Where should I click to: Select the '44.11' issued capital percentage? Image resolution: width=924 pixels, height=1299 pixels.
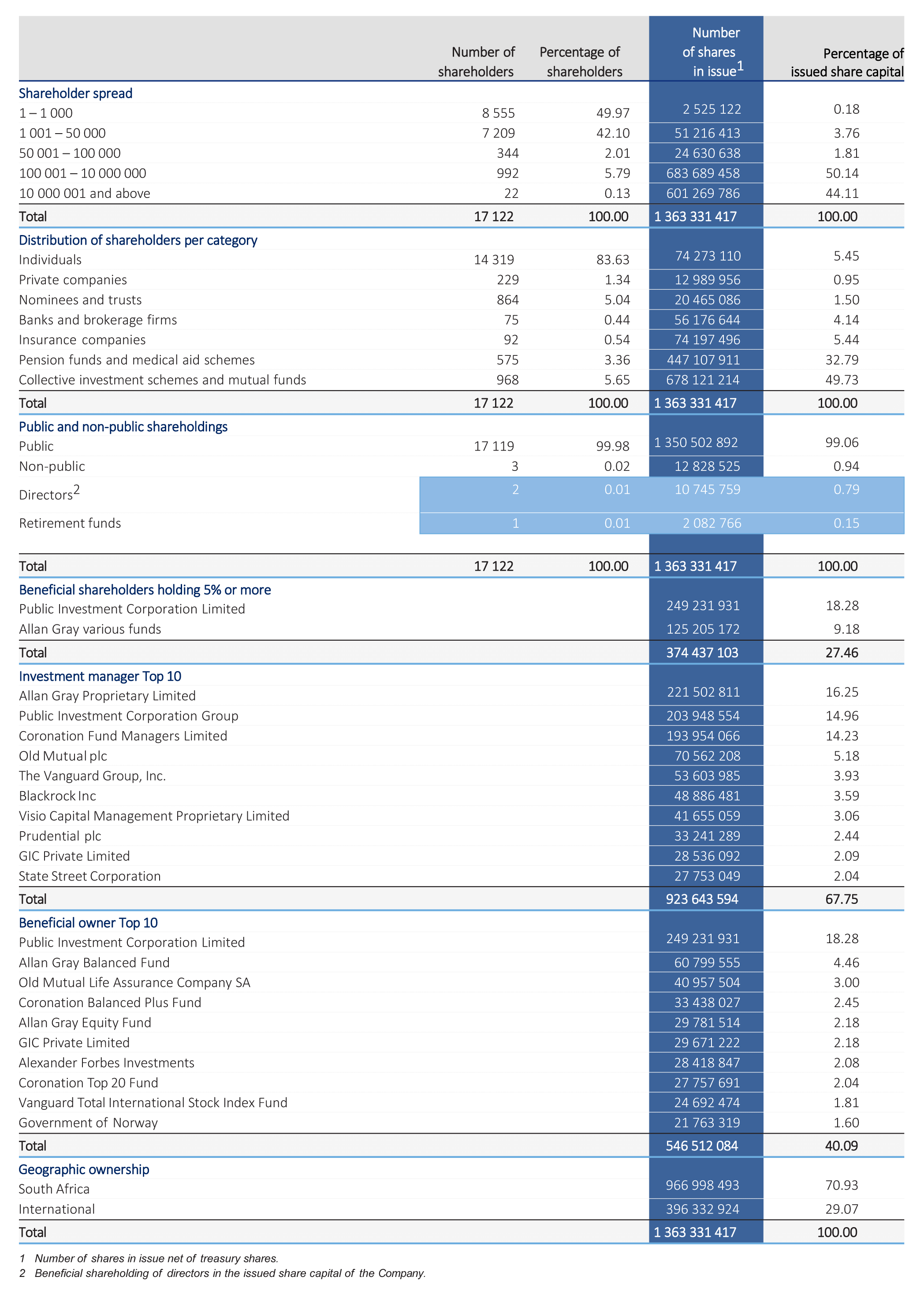point(842,194)
